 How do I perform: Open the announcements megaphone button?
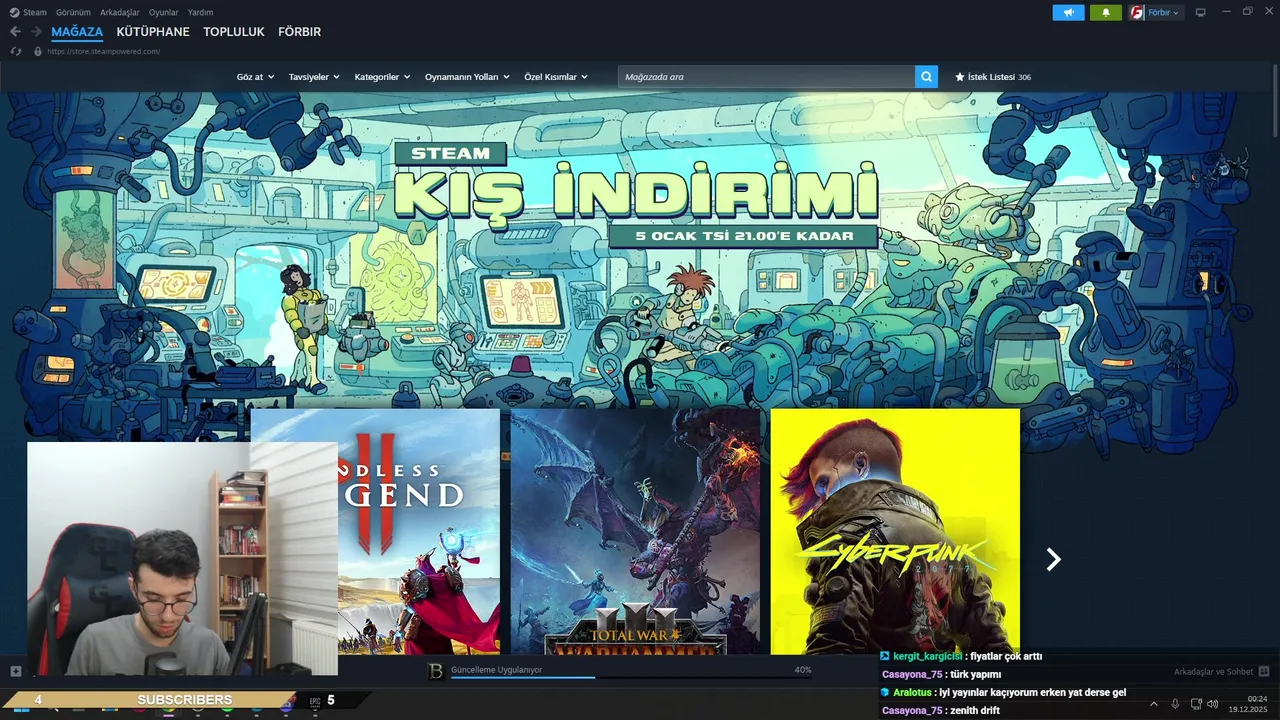(x=1068, y=13)
